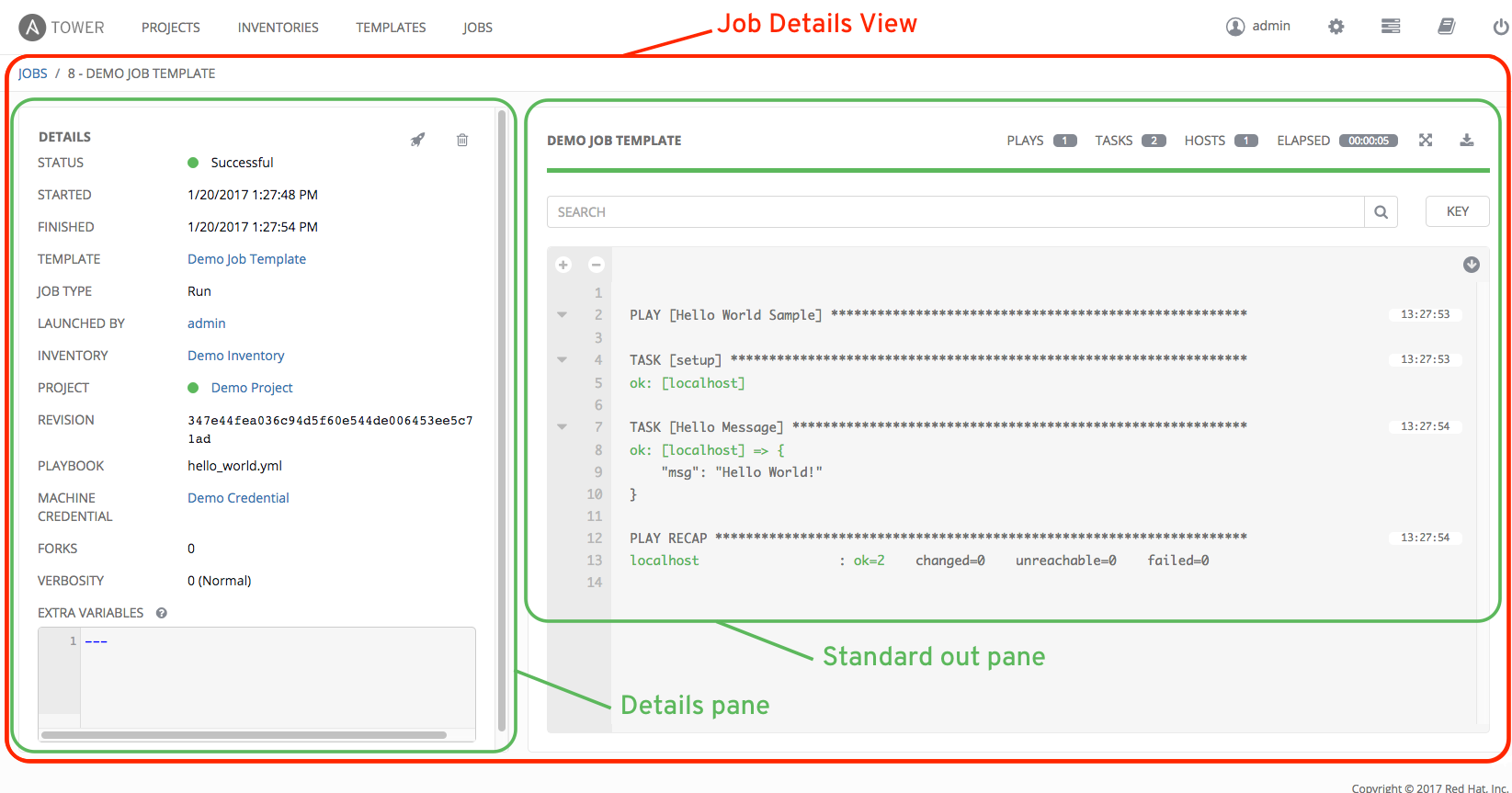This screenshot has height=793, width=1512.
Task: Click the details pane vertical scrollbar
Action: click(502, 421)
